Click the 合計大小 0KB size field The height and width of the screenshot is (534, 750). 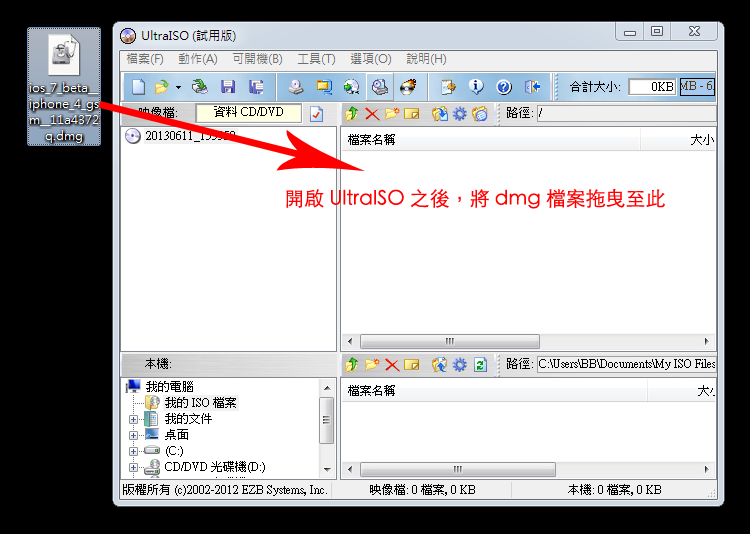point(652,87)
